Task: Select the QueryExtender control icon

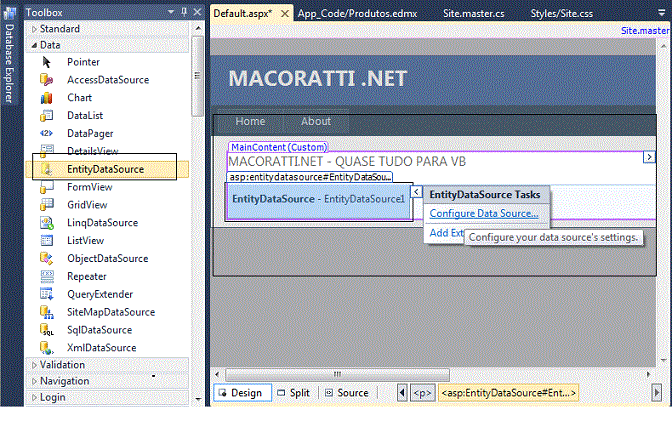Action: [x=46, y=294]
